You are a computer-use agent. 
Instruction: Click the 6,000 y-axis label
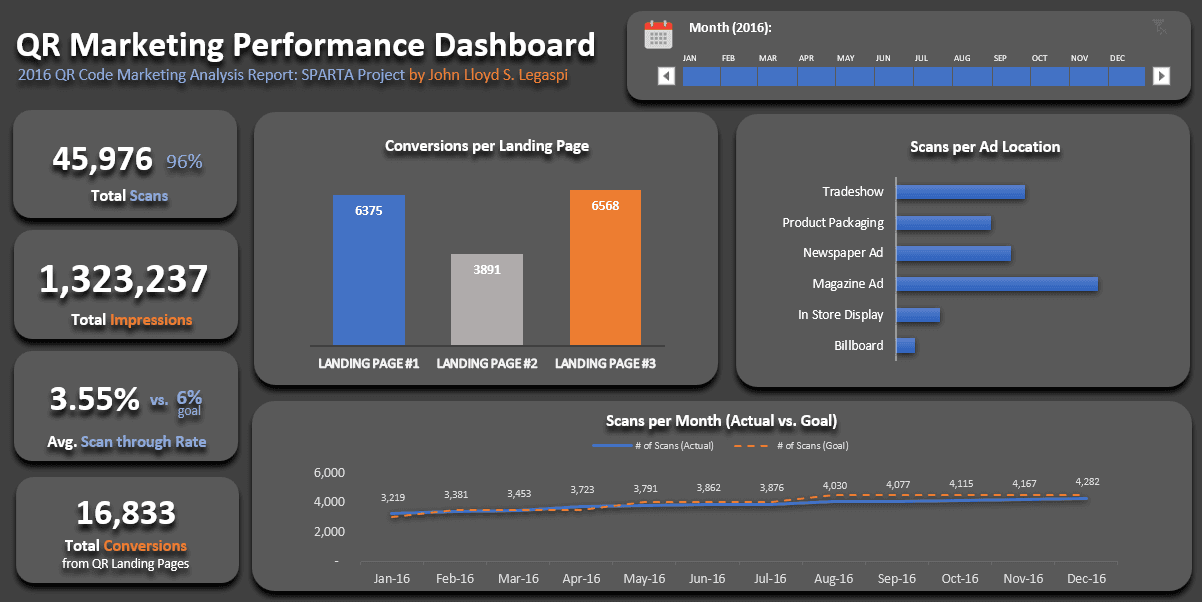[329, 473]
